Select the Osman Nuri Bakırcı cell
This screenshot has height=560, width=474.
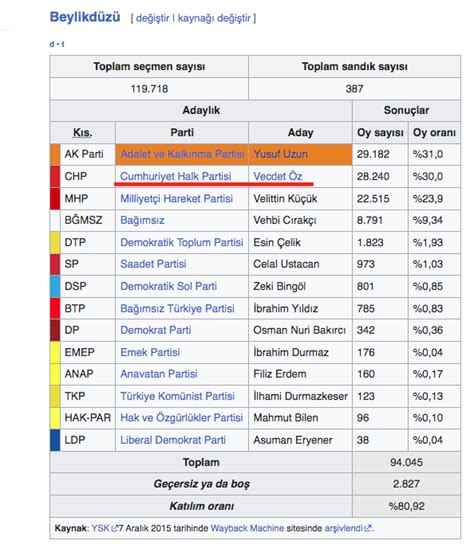pyautogui.click(x=299, y=330)
